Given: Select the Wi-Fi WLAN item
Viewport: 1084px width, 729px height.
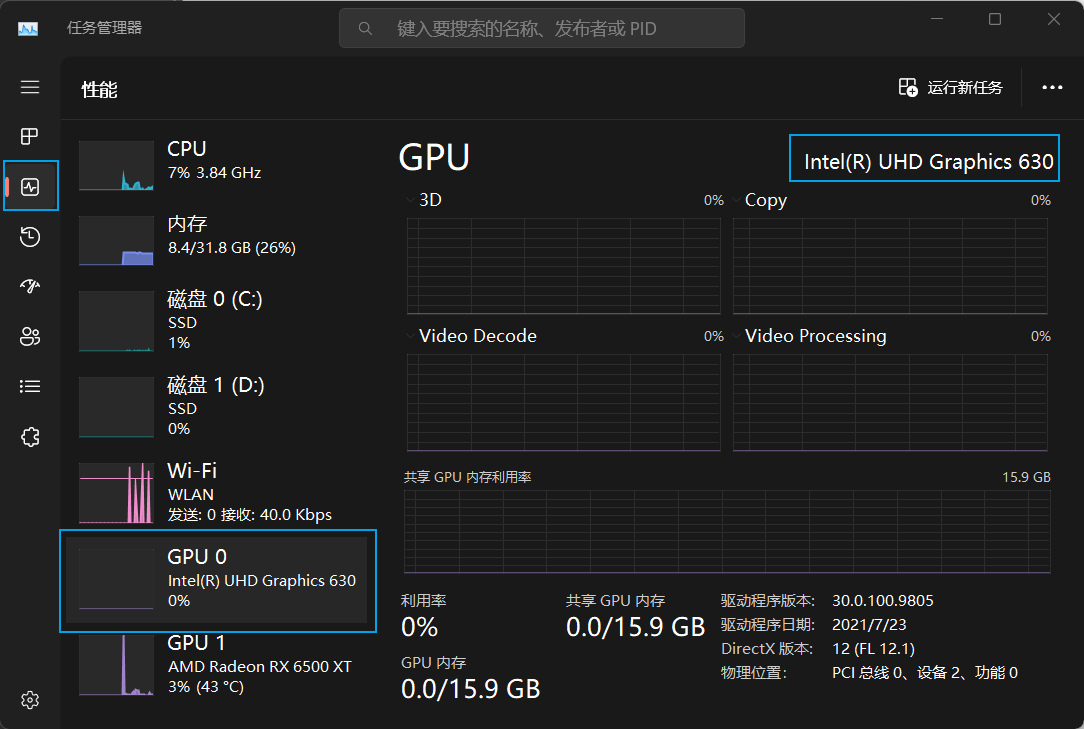Looking at the screenshot, I should [x=218, y=493].
